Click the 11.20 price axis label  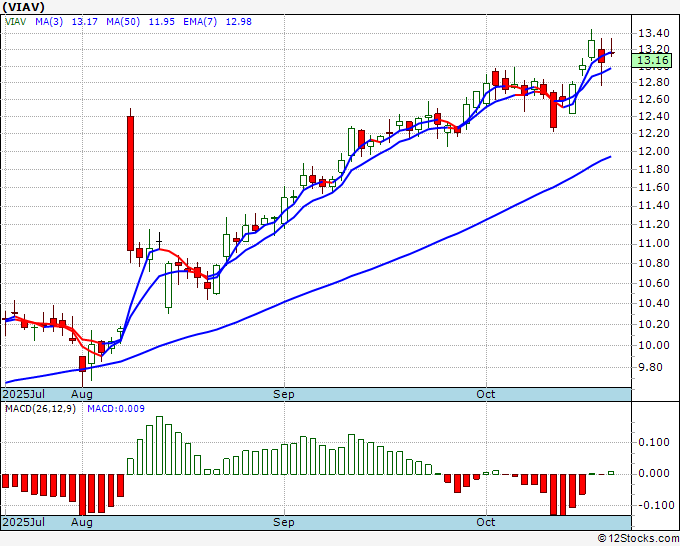point(654,224)
